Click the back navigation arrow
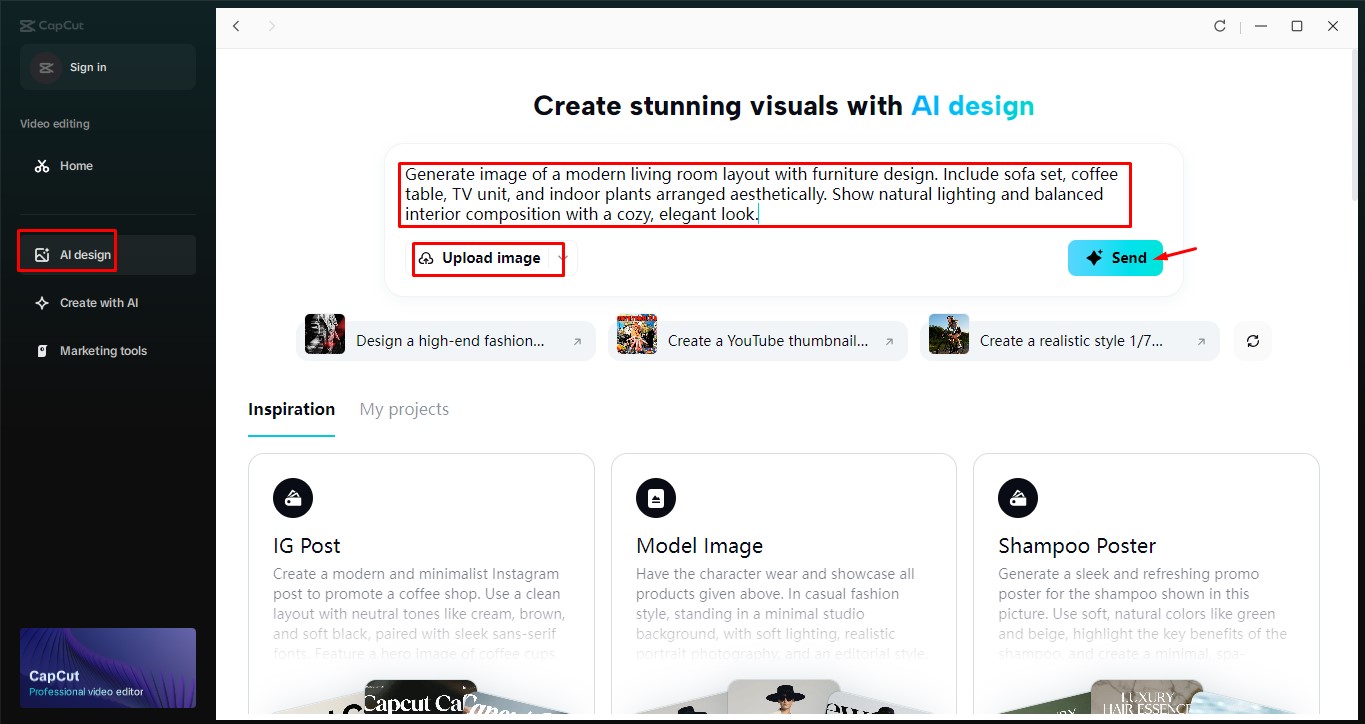 coord(236,26)
